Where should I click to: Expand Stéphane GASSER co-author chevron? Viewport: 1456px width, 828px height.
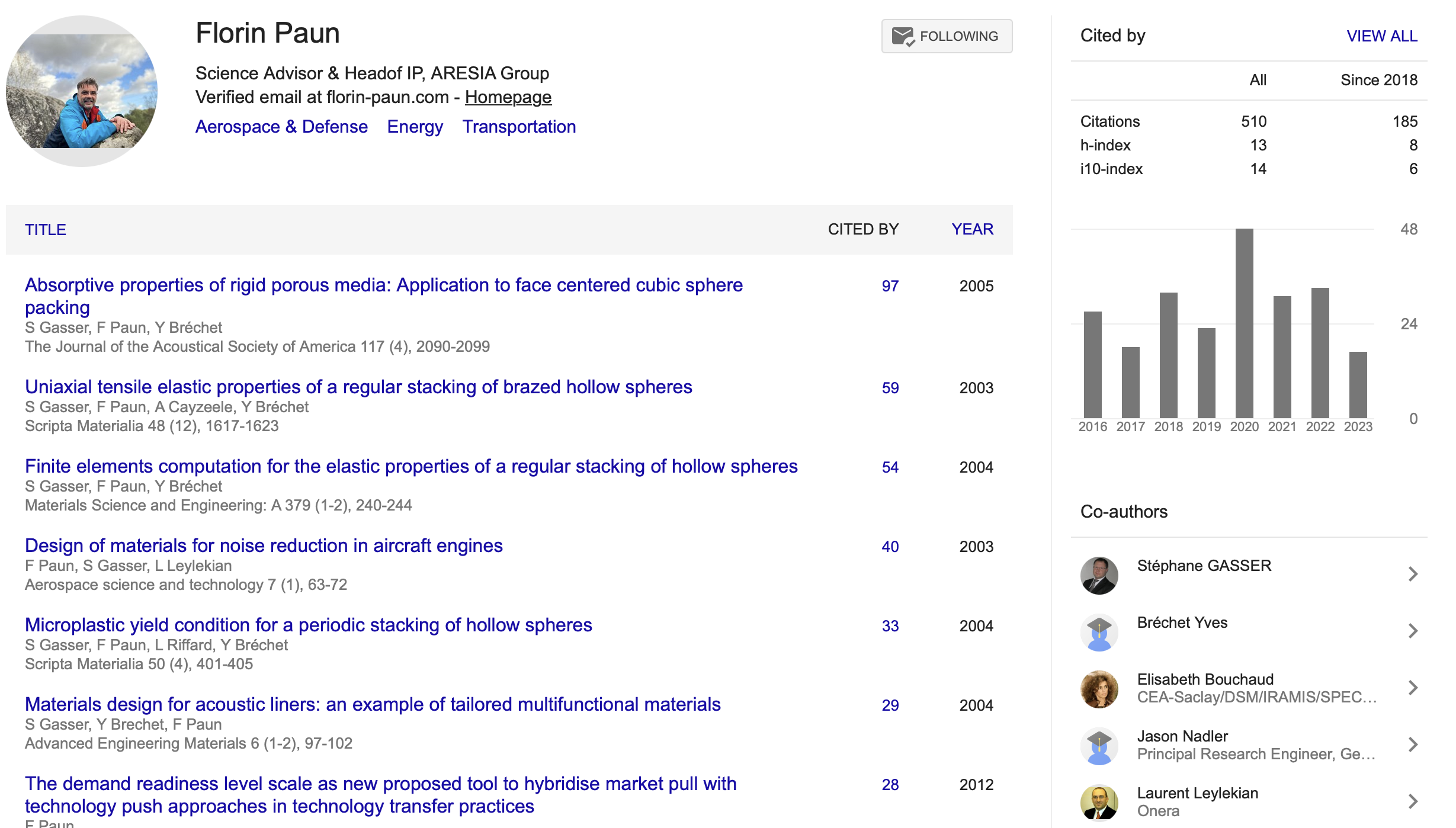pos(1413,574)
